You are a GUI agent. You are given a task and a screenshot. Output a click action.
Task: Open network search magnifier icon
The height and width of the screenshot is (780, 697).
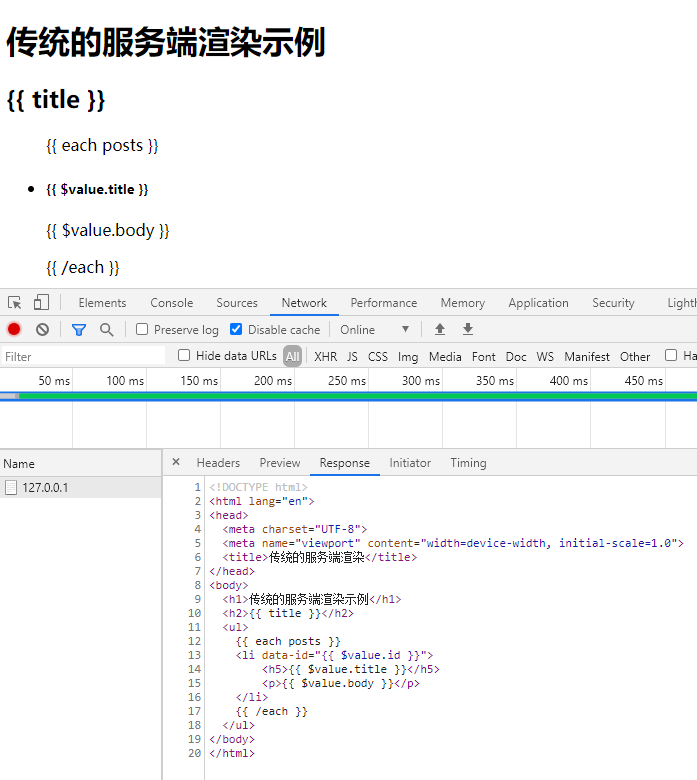click(x=106, y=329)
